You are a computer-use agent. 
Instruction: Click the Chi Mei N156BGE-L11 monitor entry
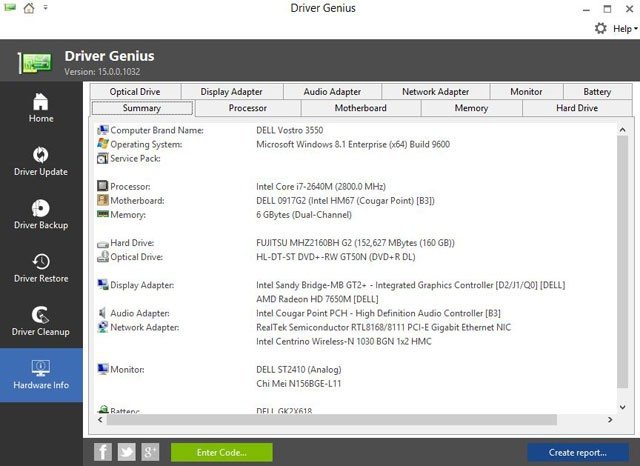(298, 384)
